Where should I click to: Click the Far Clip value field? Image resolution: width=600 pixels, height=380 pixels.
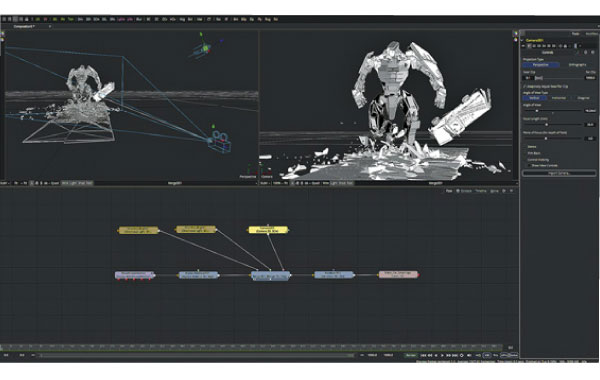tap(590, 78)
